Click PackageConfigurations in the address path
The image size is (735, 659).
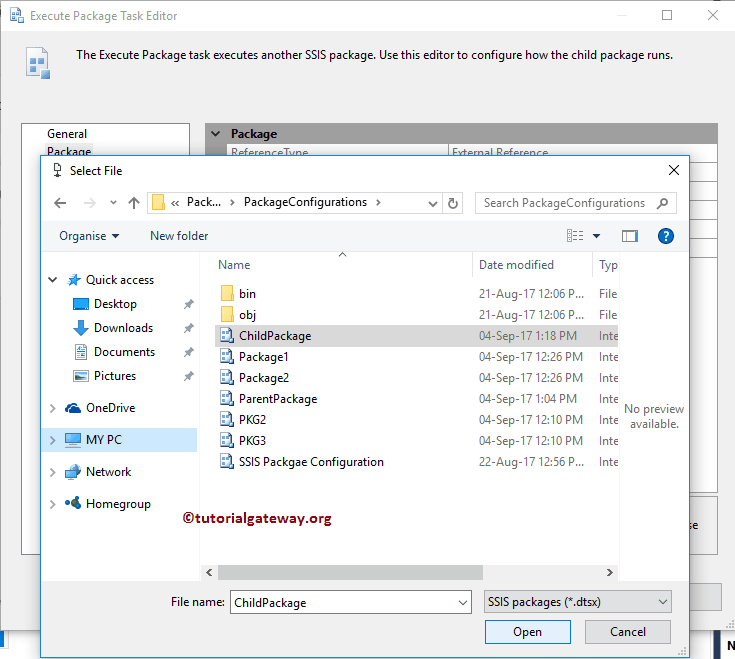pos(305,202)
